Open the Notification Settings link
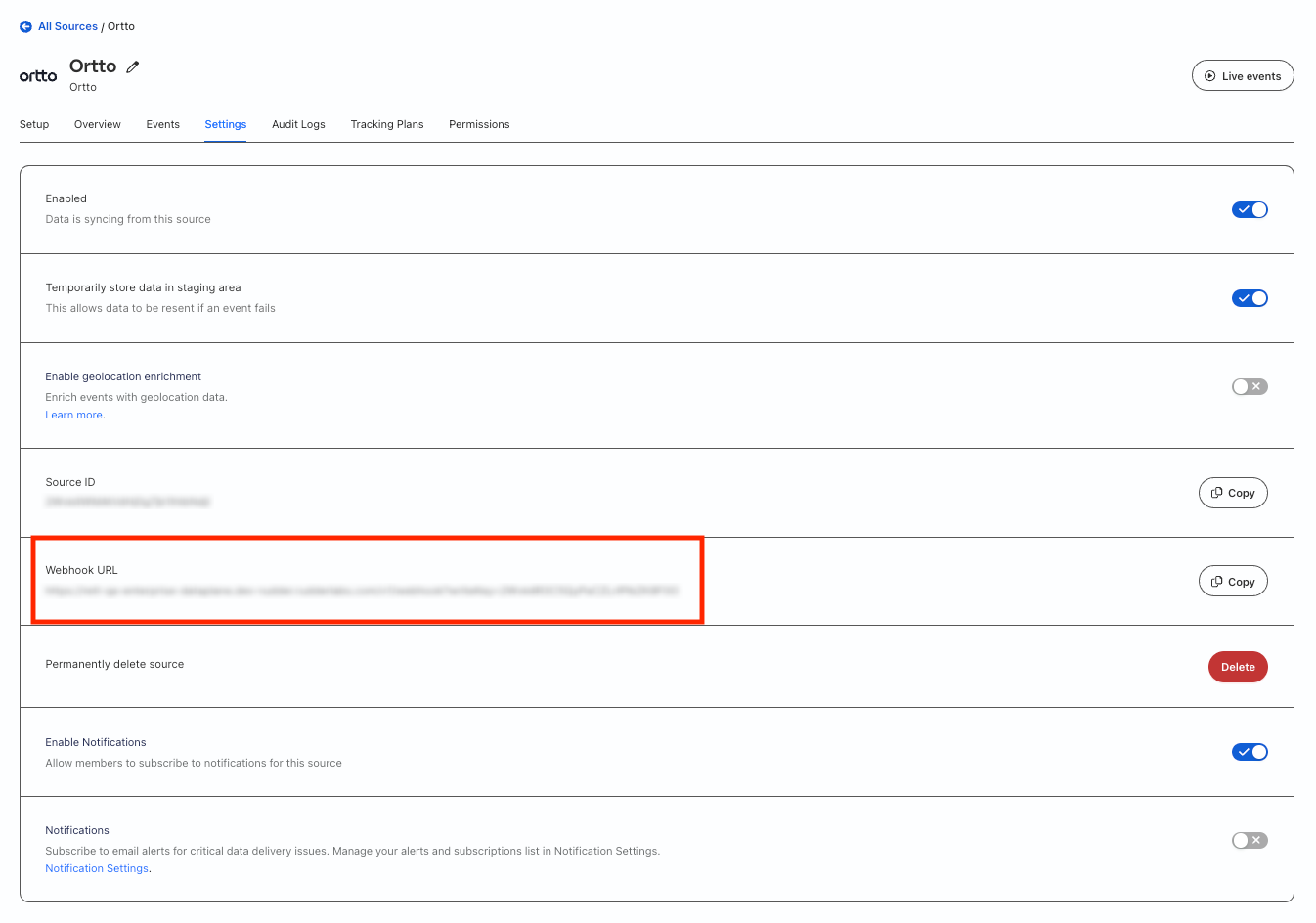 [97, 868]
